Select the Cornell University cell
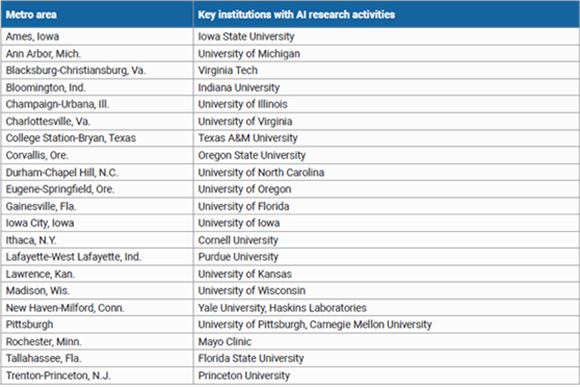 point(387,240)
